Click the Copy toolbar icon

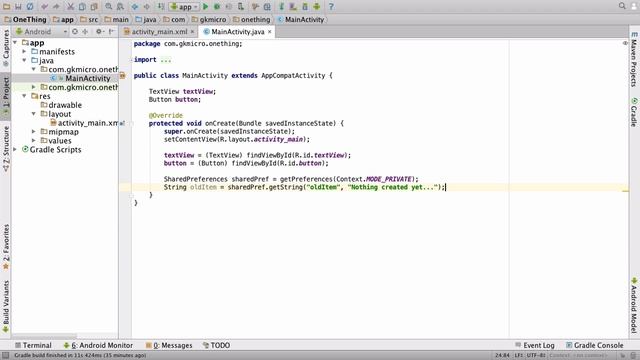[82, 7]
